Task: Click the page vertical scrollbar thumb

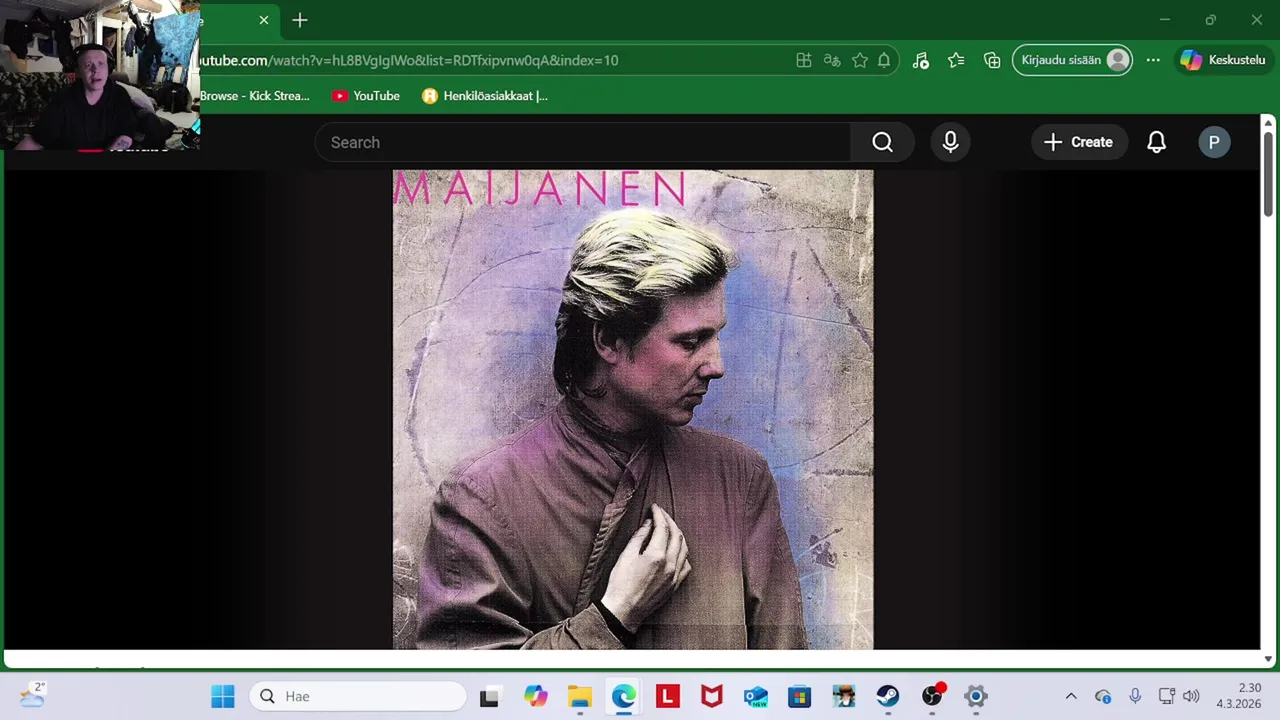Action: point(1268,172)
